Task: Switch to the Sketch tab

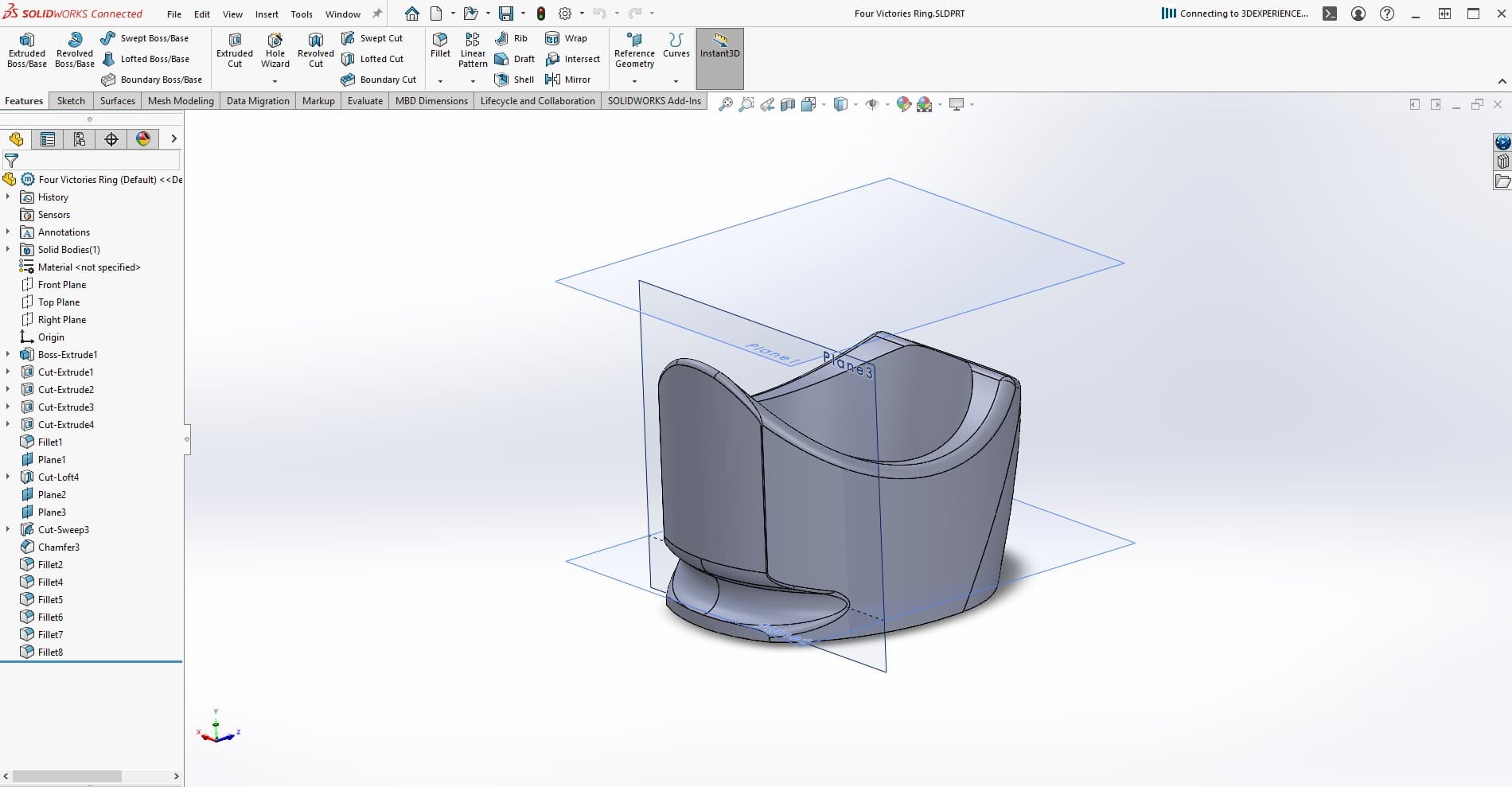Action: coord(71,101)
